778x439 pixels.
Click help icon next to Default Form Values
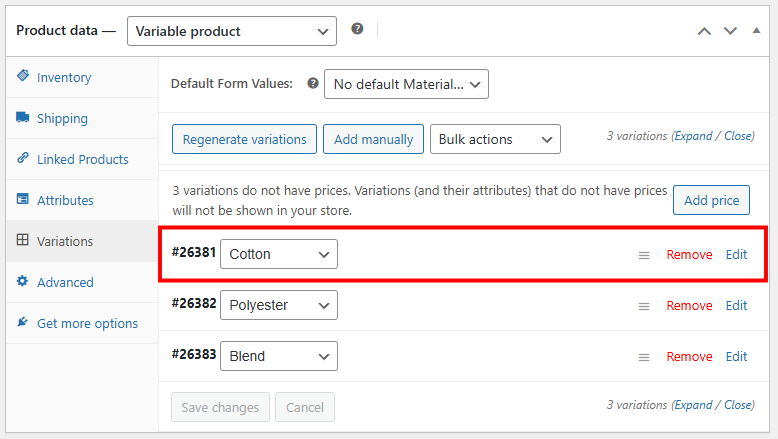pos(313,83)
